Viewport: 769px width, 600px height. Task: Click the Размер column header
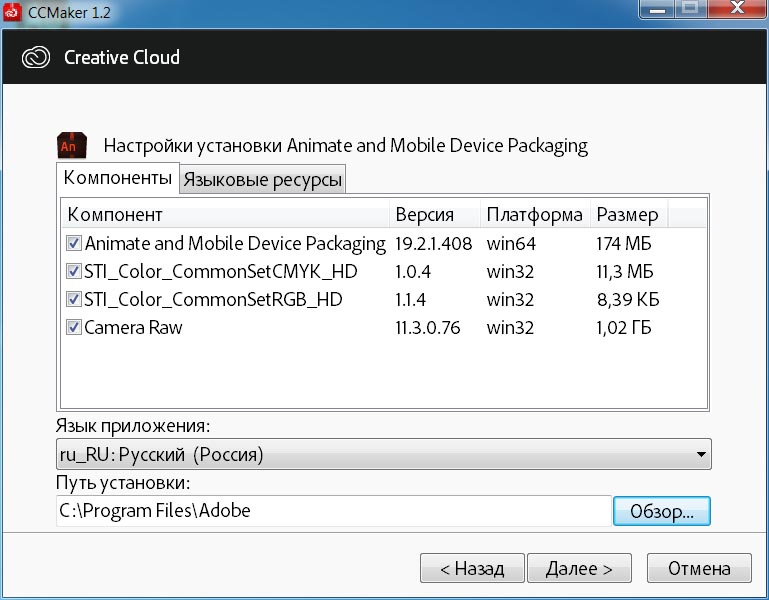(629, 214)
